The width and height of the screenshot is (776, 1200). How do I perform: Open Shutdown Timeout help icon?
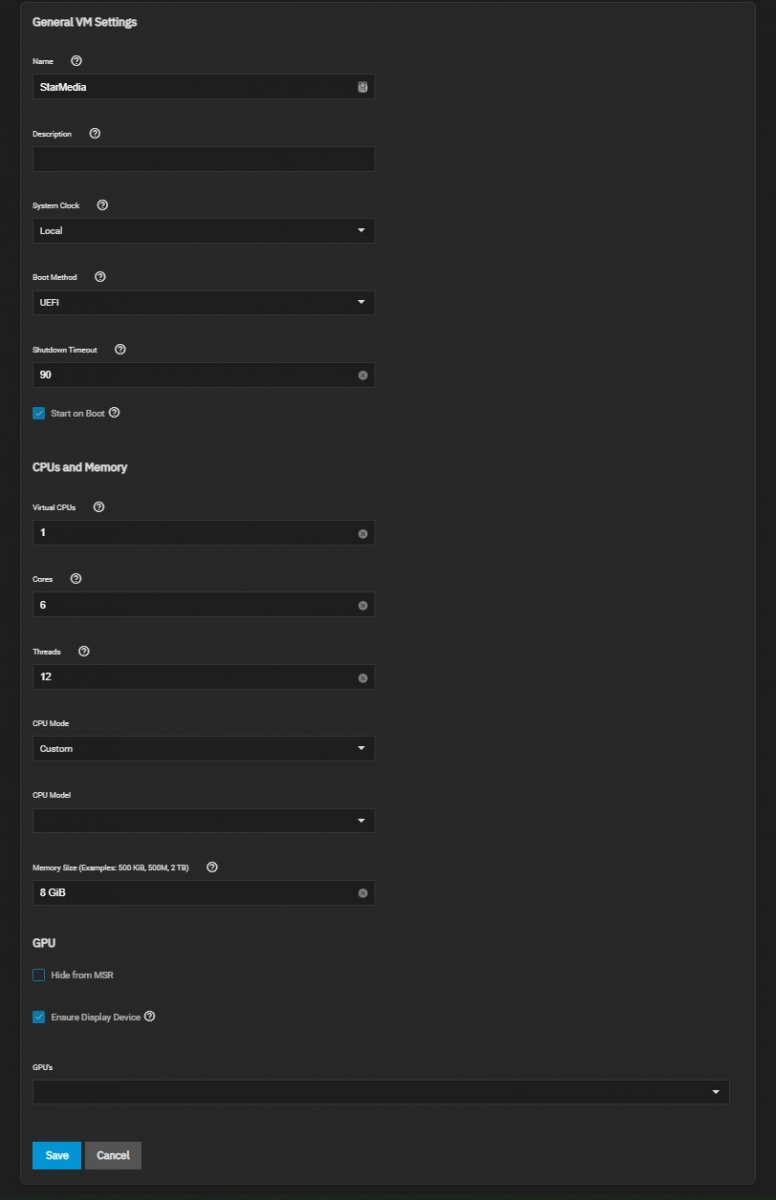tap(120, 349)
